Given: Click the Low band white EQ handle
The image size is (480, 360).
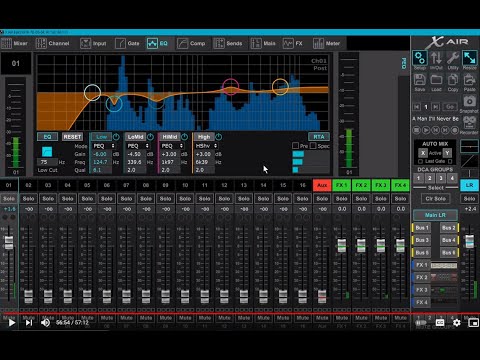Looking at the screenshot, I should (92, 92).
